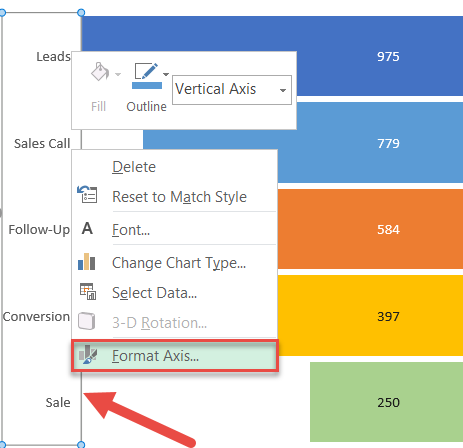
Task: Click the Fill paint bucket icon
Action: [100, 71]
